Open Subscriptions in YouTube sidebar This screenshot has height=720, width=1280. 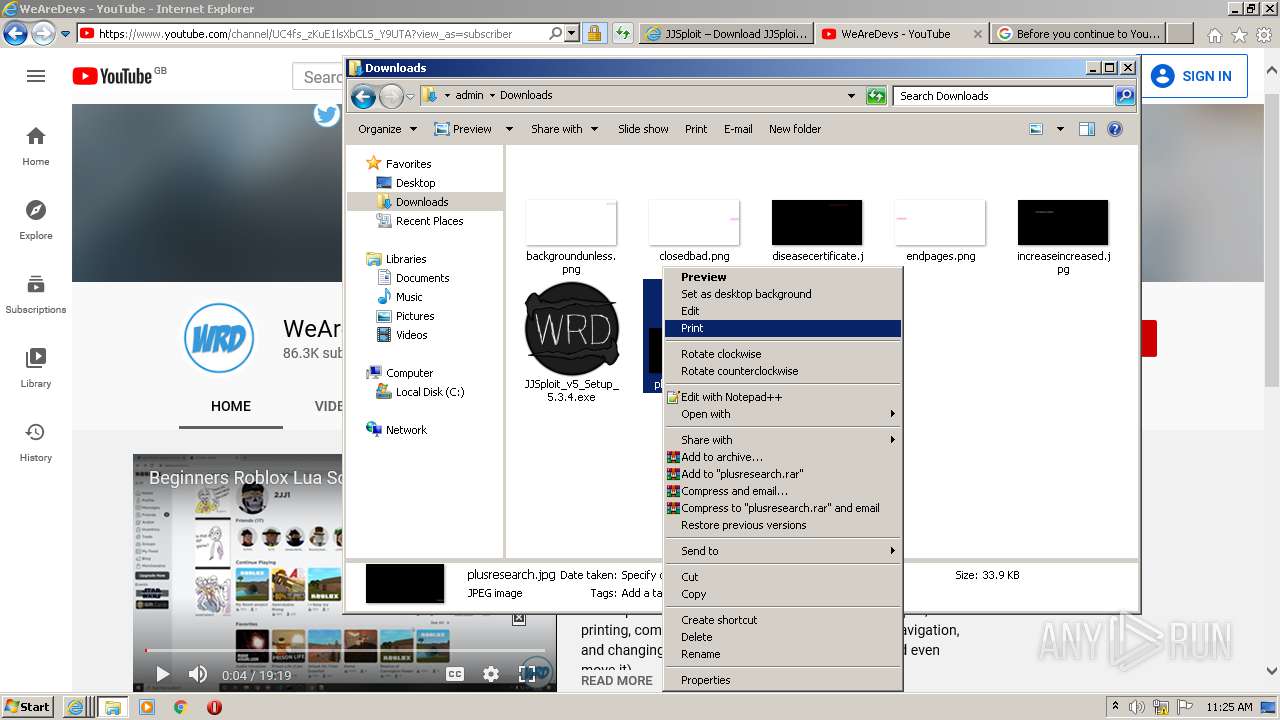point(36,294)
